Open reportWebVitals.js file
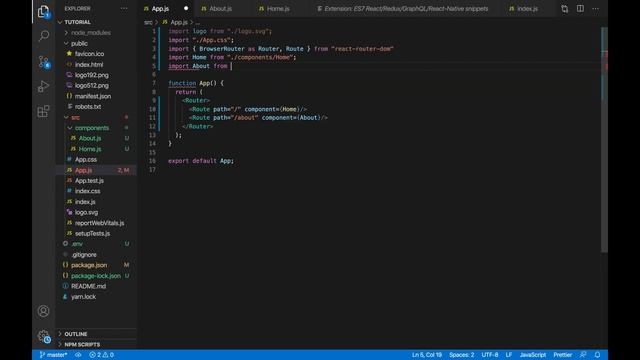This screenshot has height=360, width=640. click(99, 223)
